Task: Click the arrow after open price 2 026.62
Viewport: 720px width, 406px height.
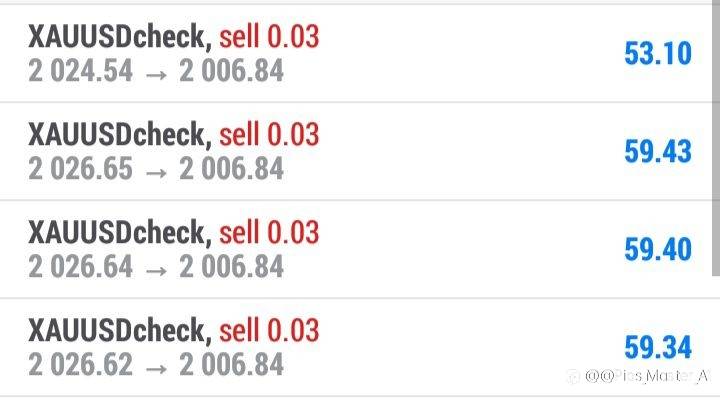Action: click(156, 368)
